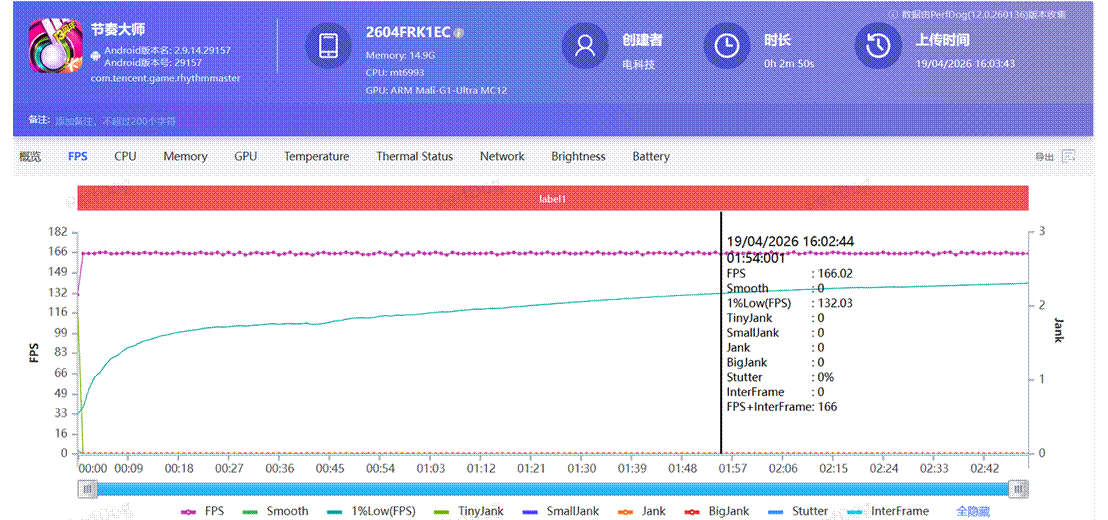This screenshot has width=1108, height=520.
Task: Click the red label1 bar
Action: coord(553,199)
